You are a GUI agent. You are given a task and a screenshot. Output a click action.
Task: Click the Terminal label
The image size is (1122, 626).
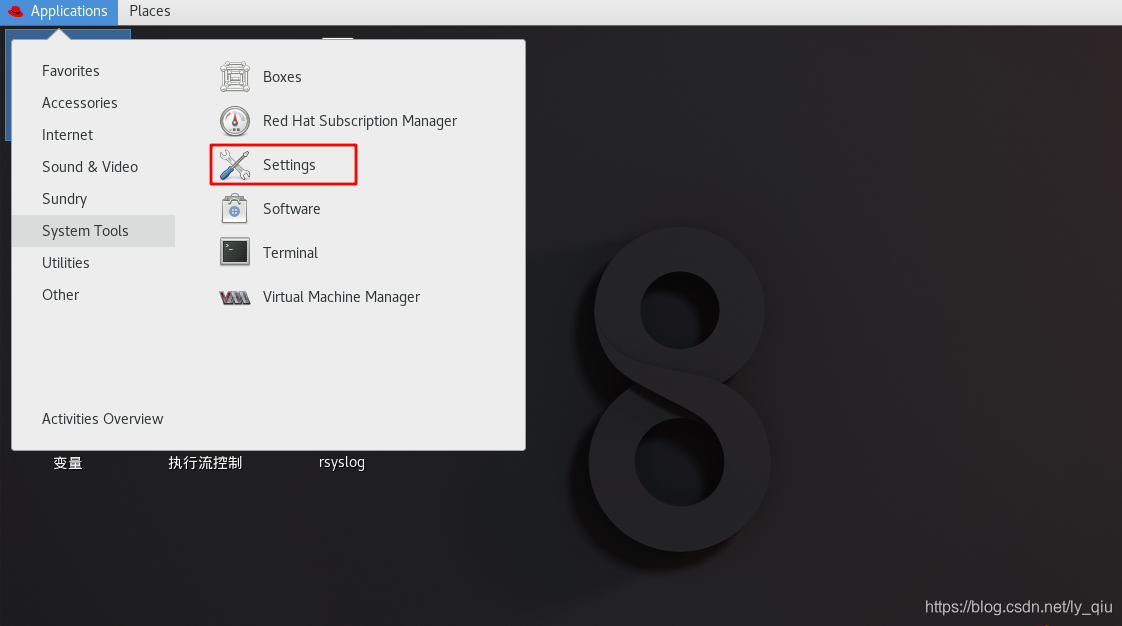point(290,253)
